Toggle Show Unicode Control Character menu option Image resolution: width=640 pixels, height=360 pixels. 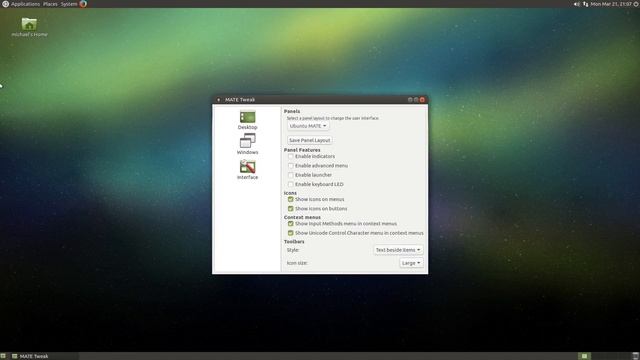291,233
